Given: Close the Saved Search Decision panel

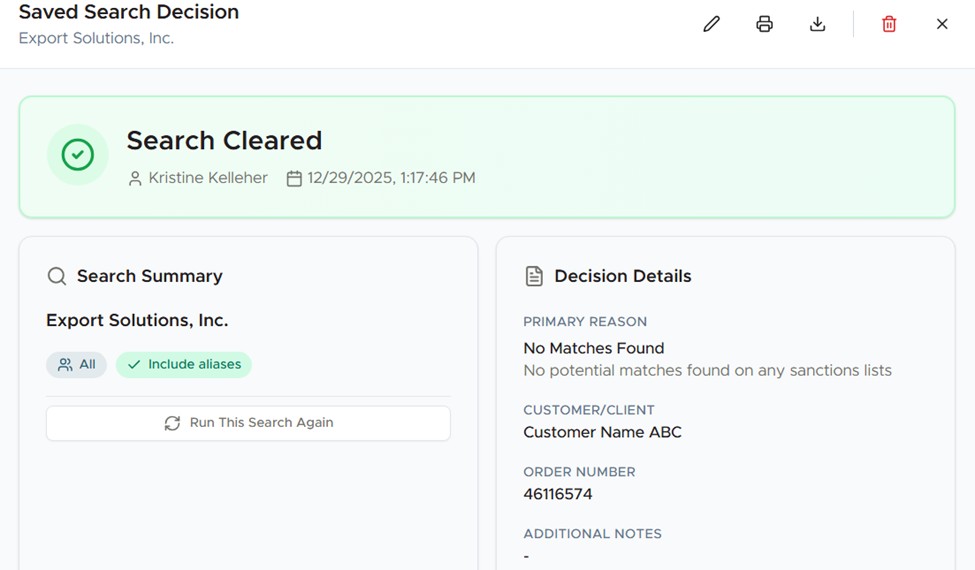Looking at the screenshot, I should tap(942, 24).
